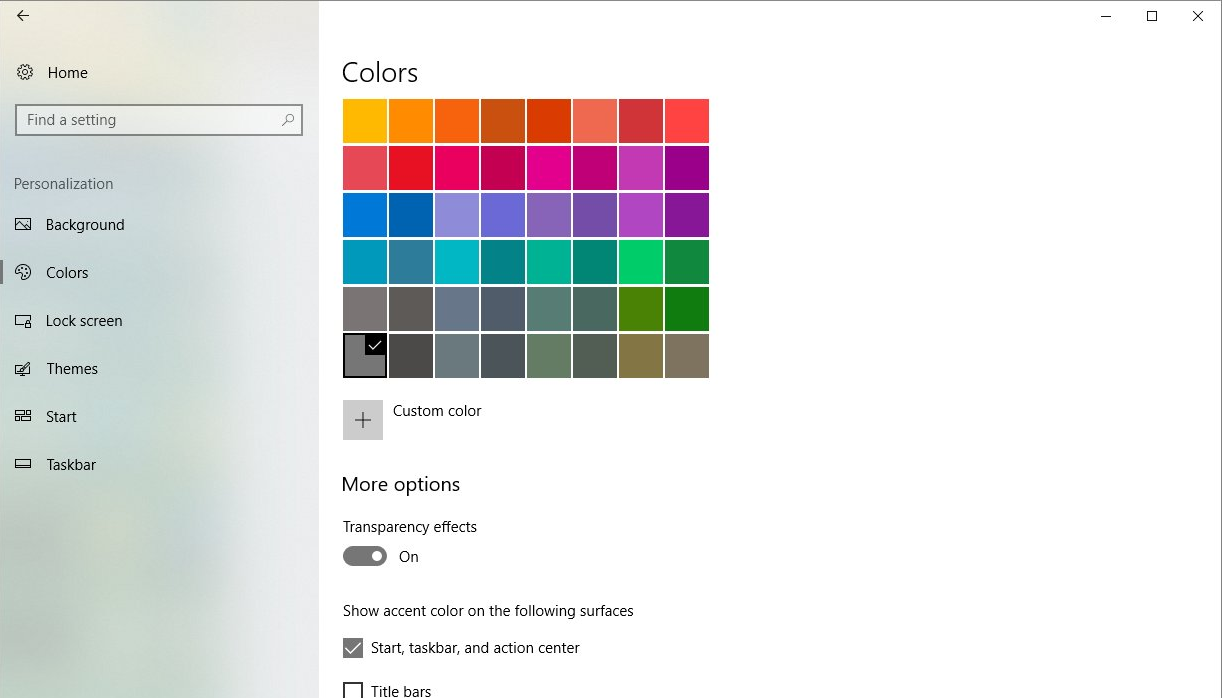Uncheck Start, taskbar, and action center
This screenshot has width=1222, height=698.
click(353, 648)
